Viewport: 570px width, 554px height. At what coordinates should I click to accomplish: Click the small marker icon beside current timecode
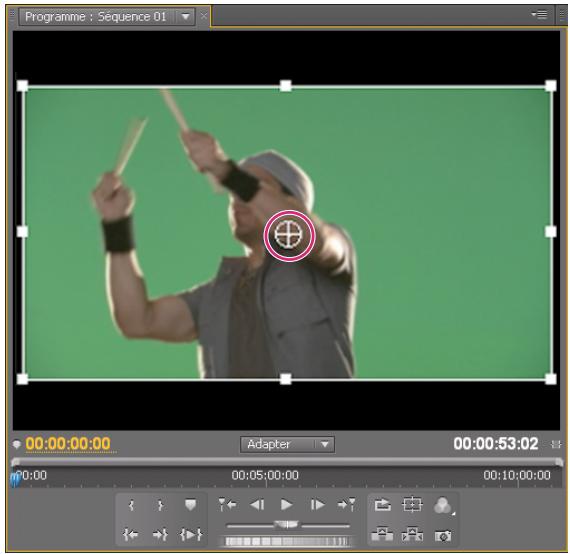(x=17, y=445)
